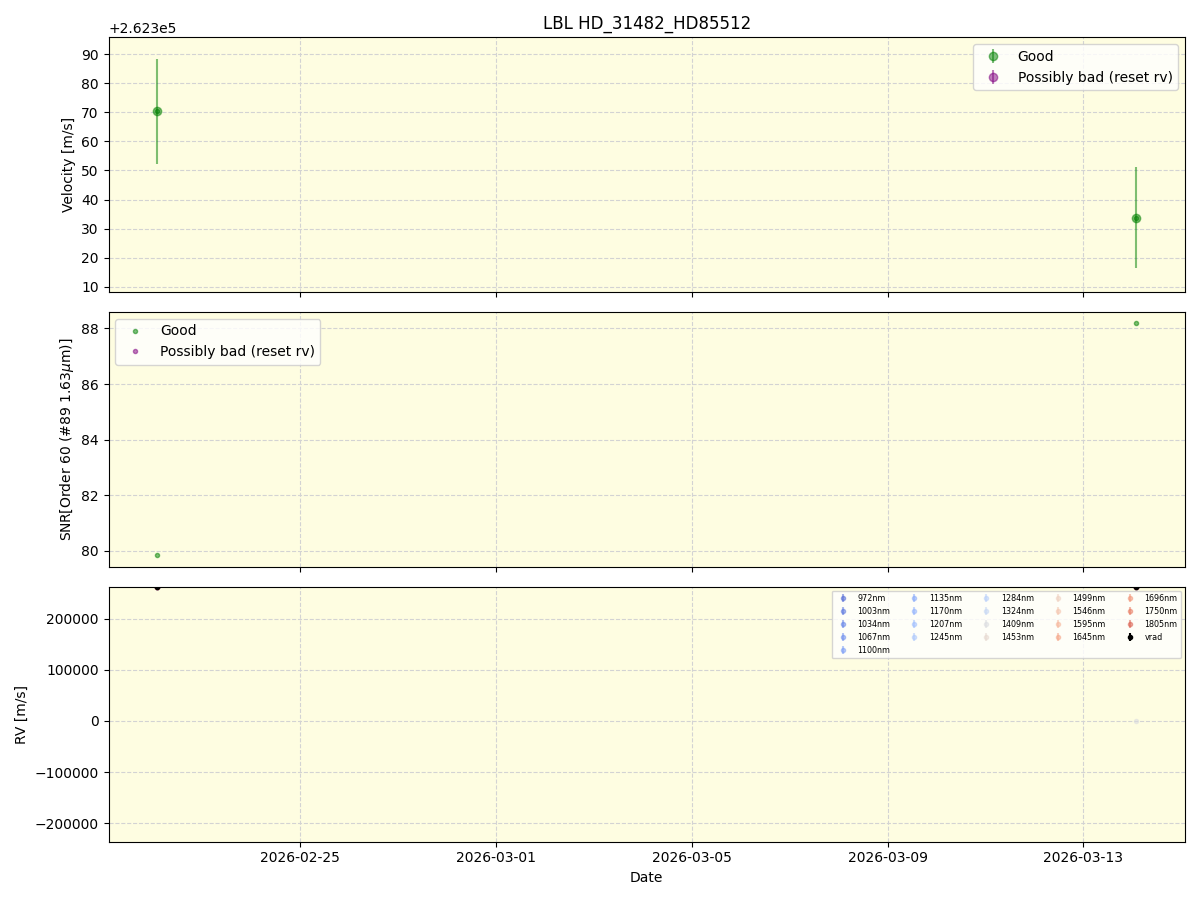Click the 1324nm legend marker
This screenshot has height=900, width=1200.
(x=986, y=611)
